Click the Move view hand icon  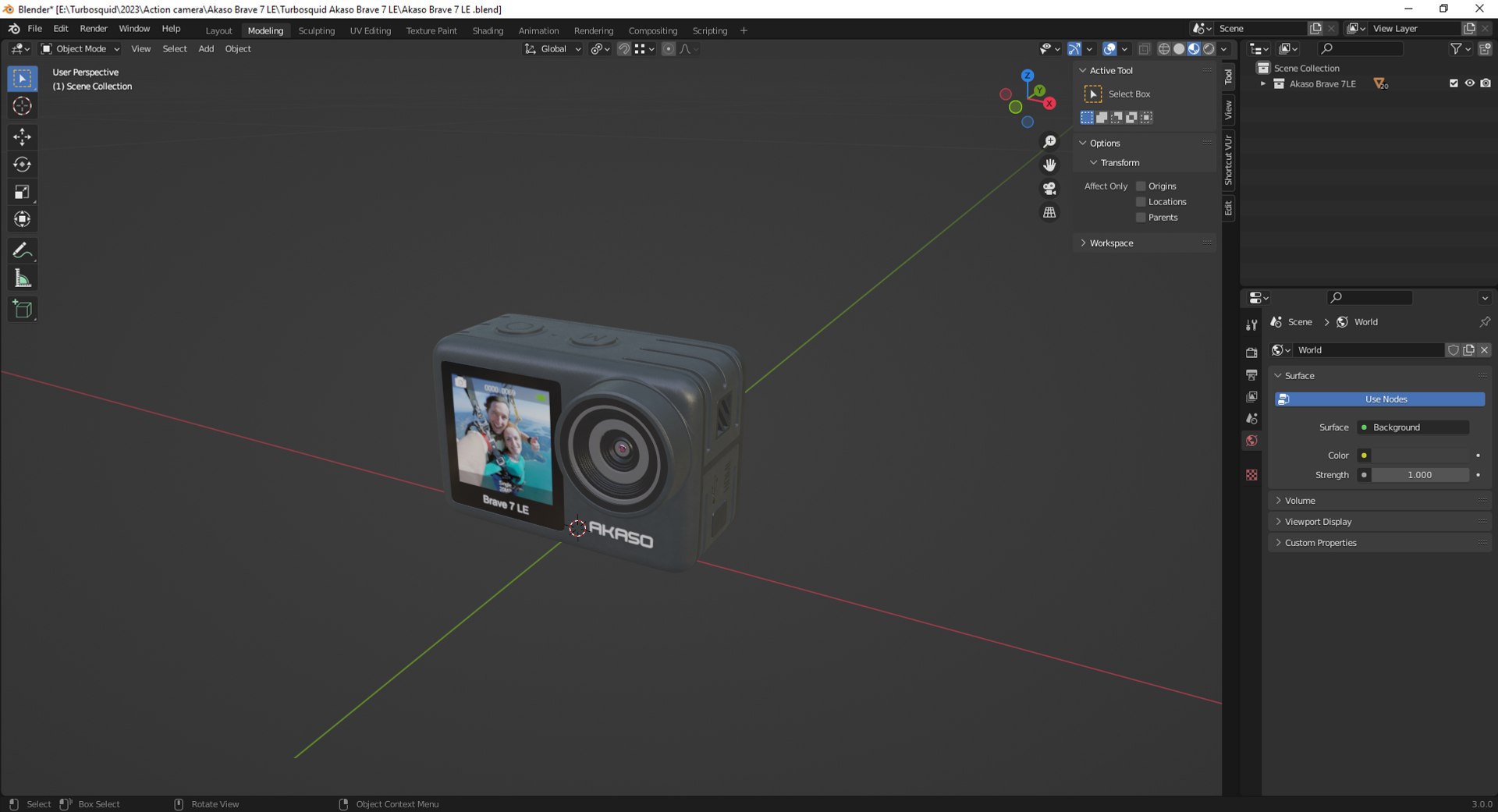[1049, 165]
